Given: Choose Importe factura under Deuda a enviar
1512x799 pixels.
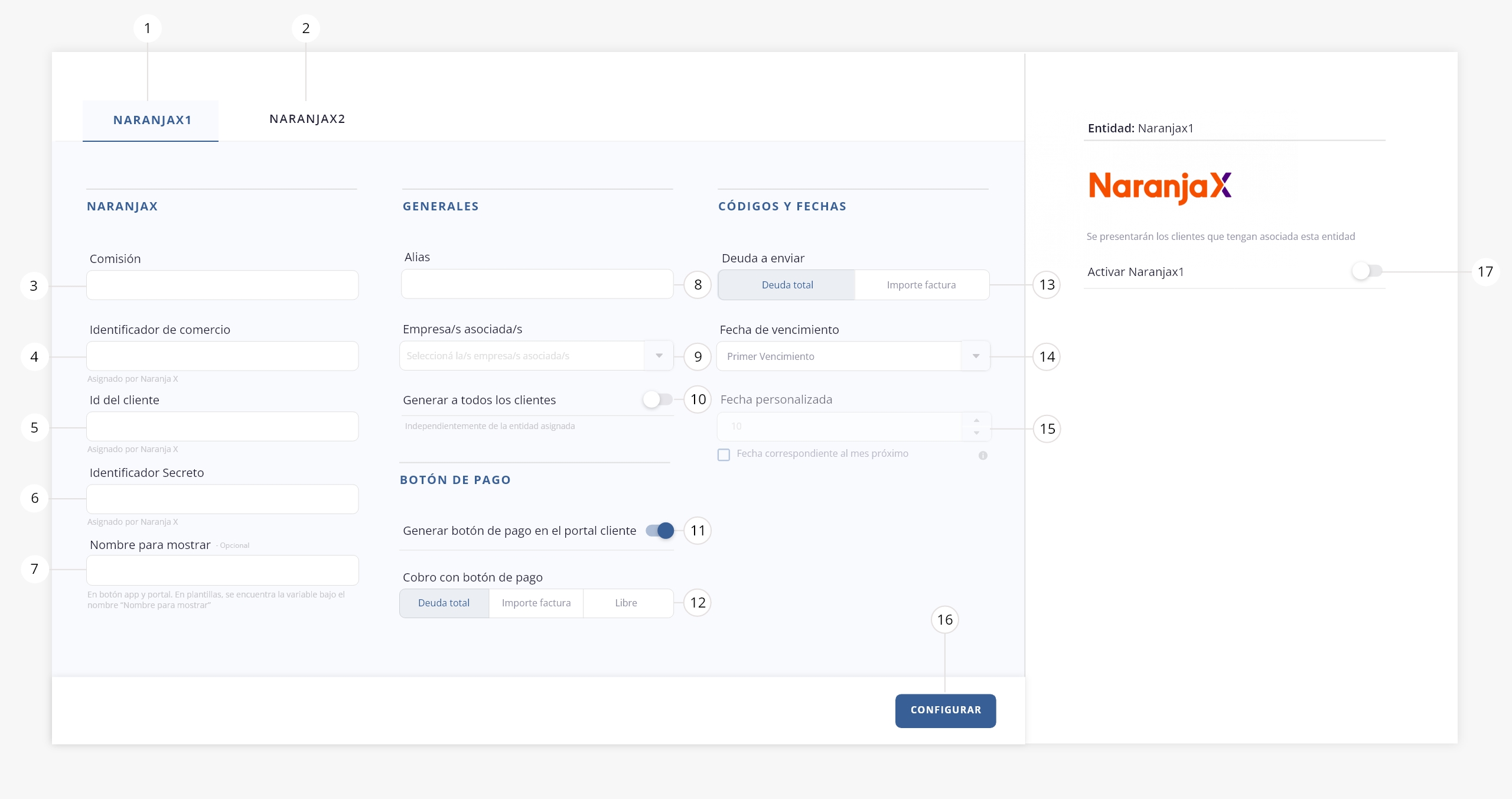Looking at the screenshot, I should click(x=921, y=285).
